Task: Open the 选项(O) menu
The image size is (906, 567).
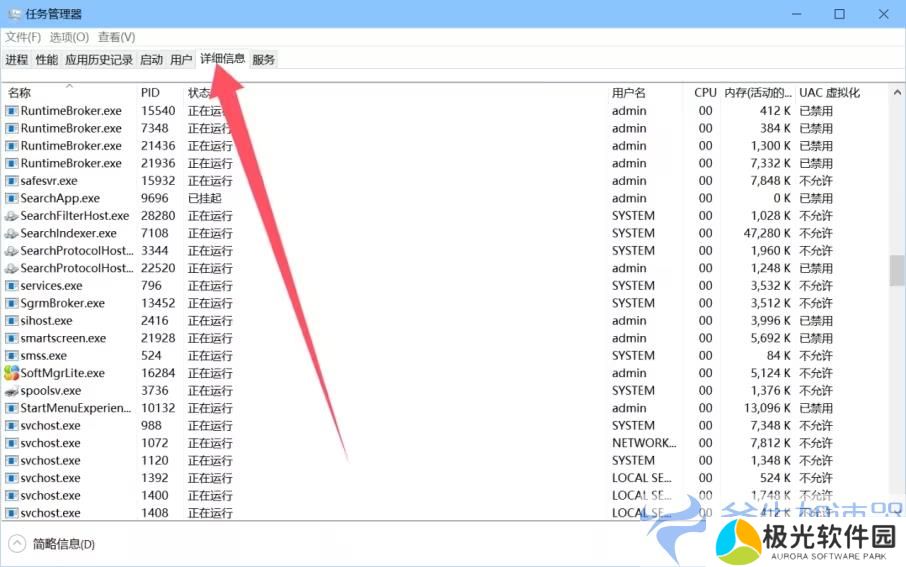Action: [69, 37]
